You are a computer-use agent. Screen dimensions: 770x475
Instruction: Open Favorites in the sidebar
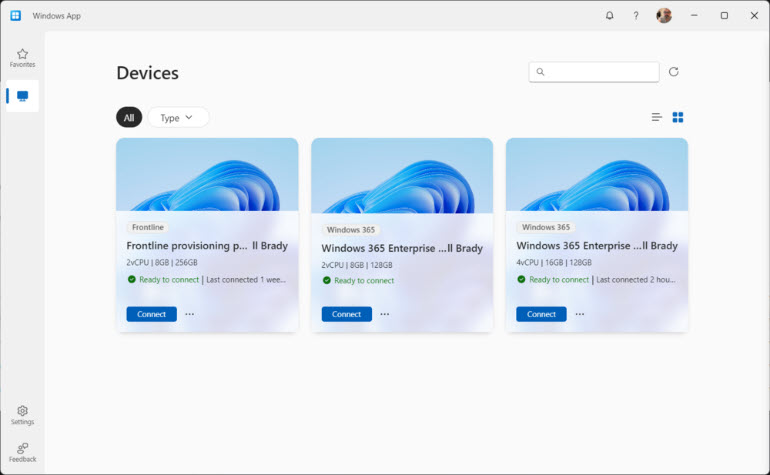tap(22, 58)
